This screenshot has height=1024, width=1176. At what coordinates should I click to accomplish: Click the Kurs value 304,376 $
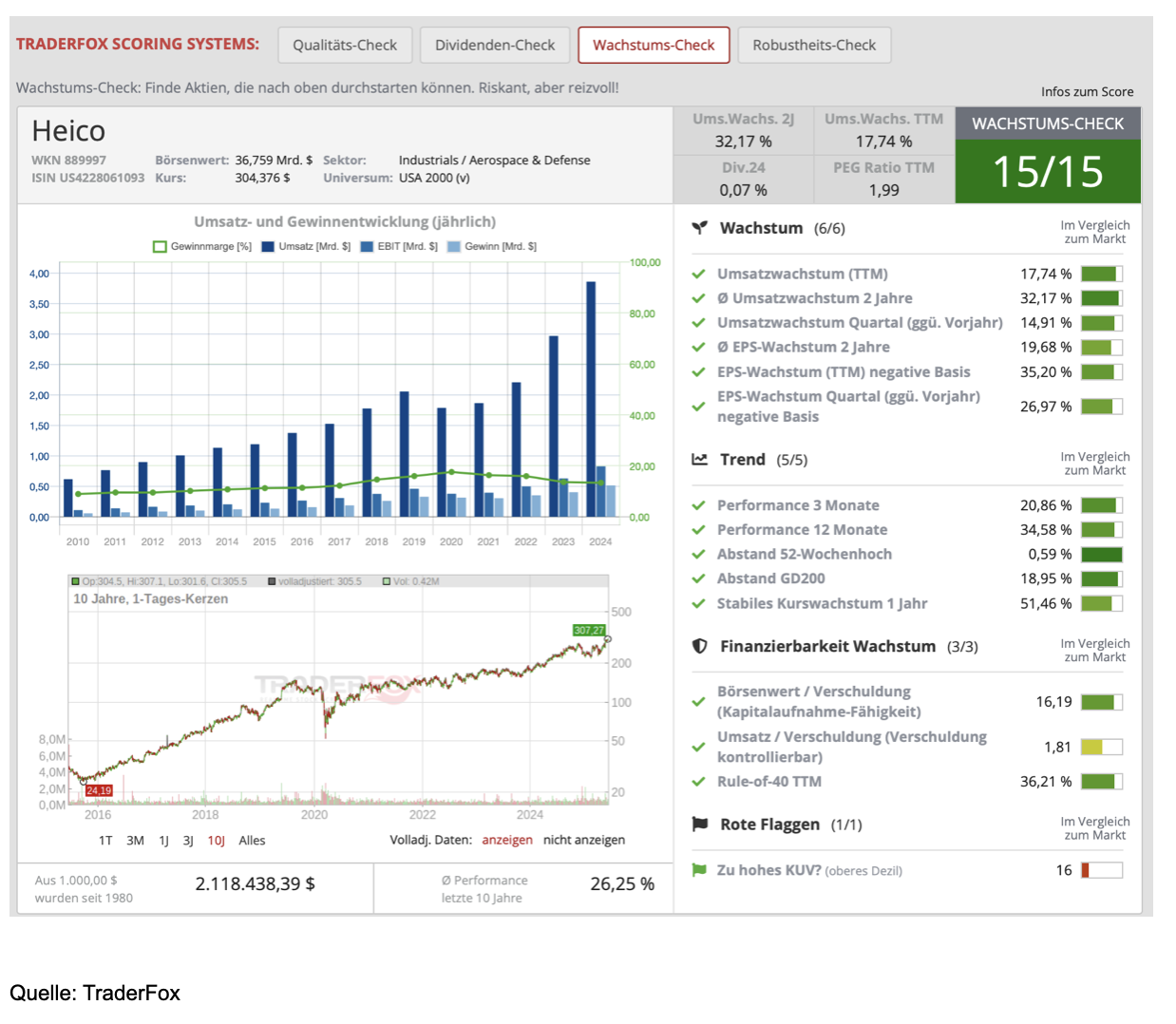coord(263,178)
